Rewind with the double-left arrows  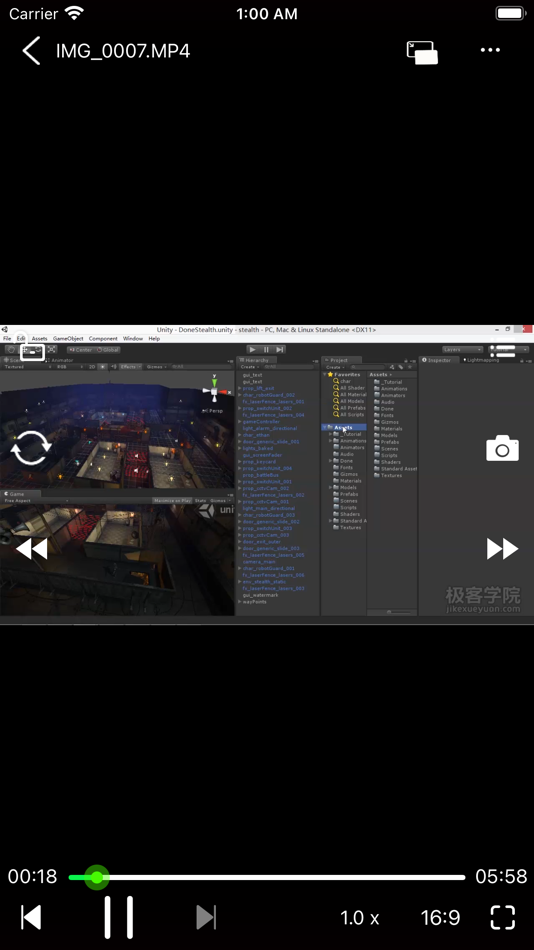click(31, 549)
